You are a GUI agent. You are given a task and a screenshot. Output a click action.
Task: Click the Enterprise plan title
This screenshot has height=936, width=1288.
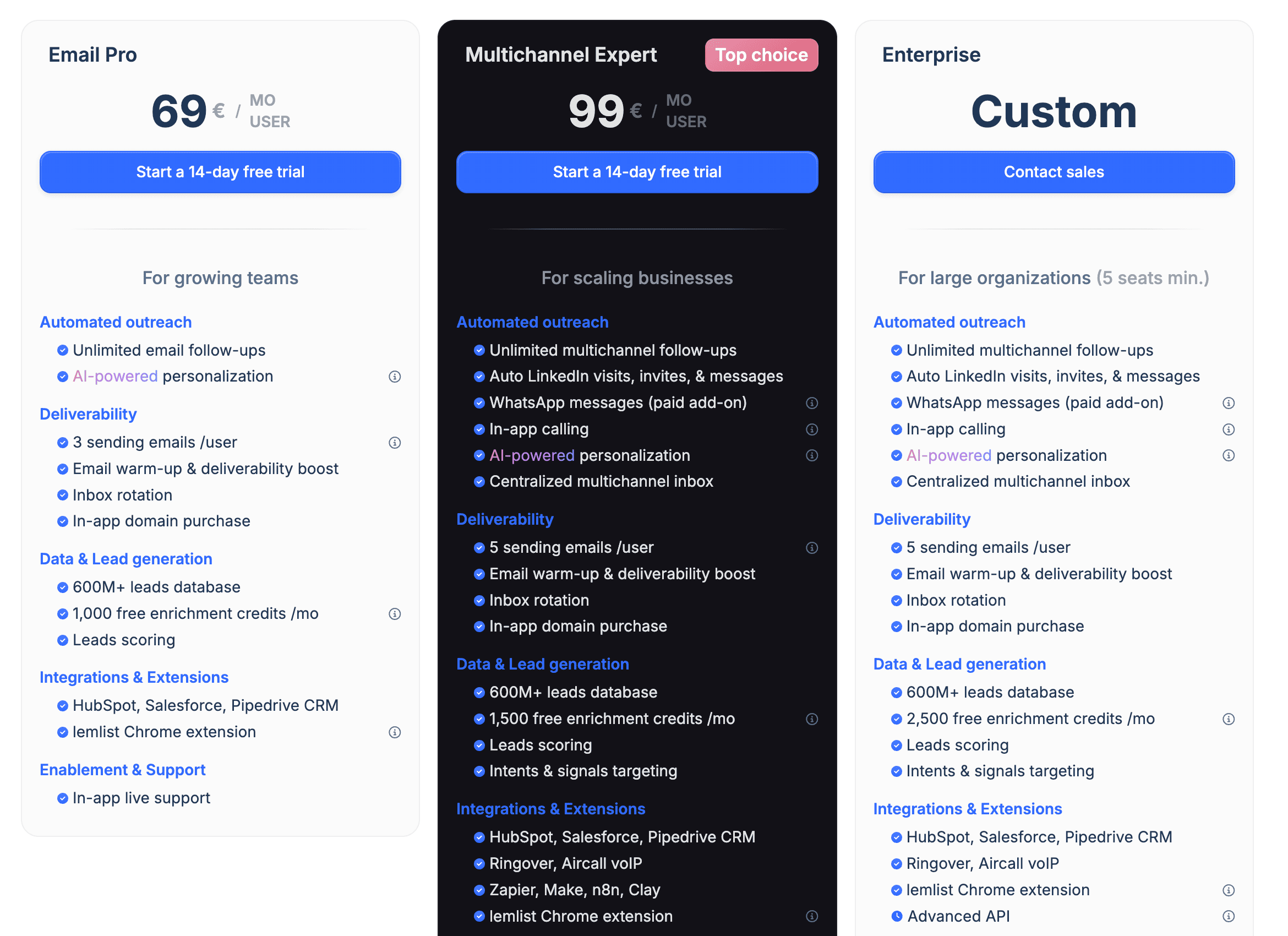click(931, 55)
